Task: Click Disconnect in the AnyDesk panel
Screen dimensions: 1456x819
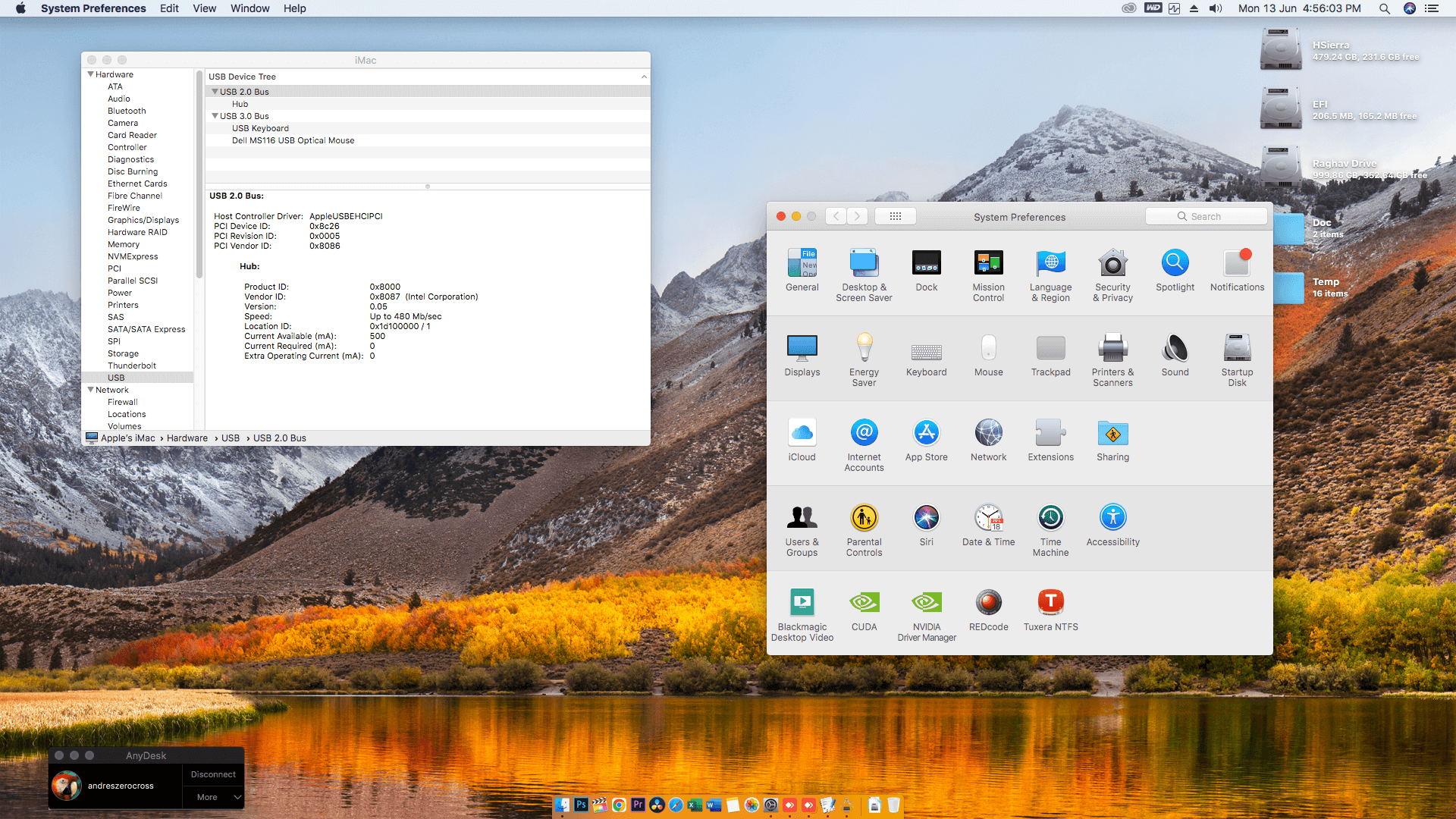Action: click(213, 774)
